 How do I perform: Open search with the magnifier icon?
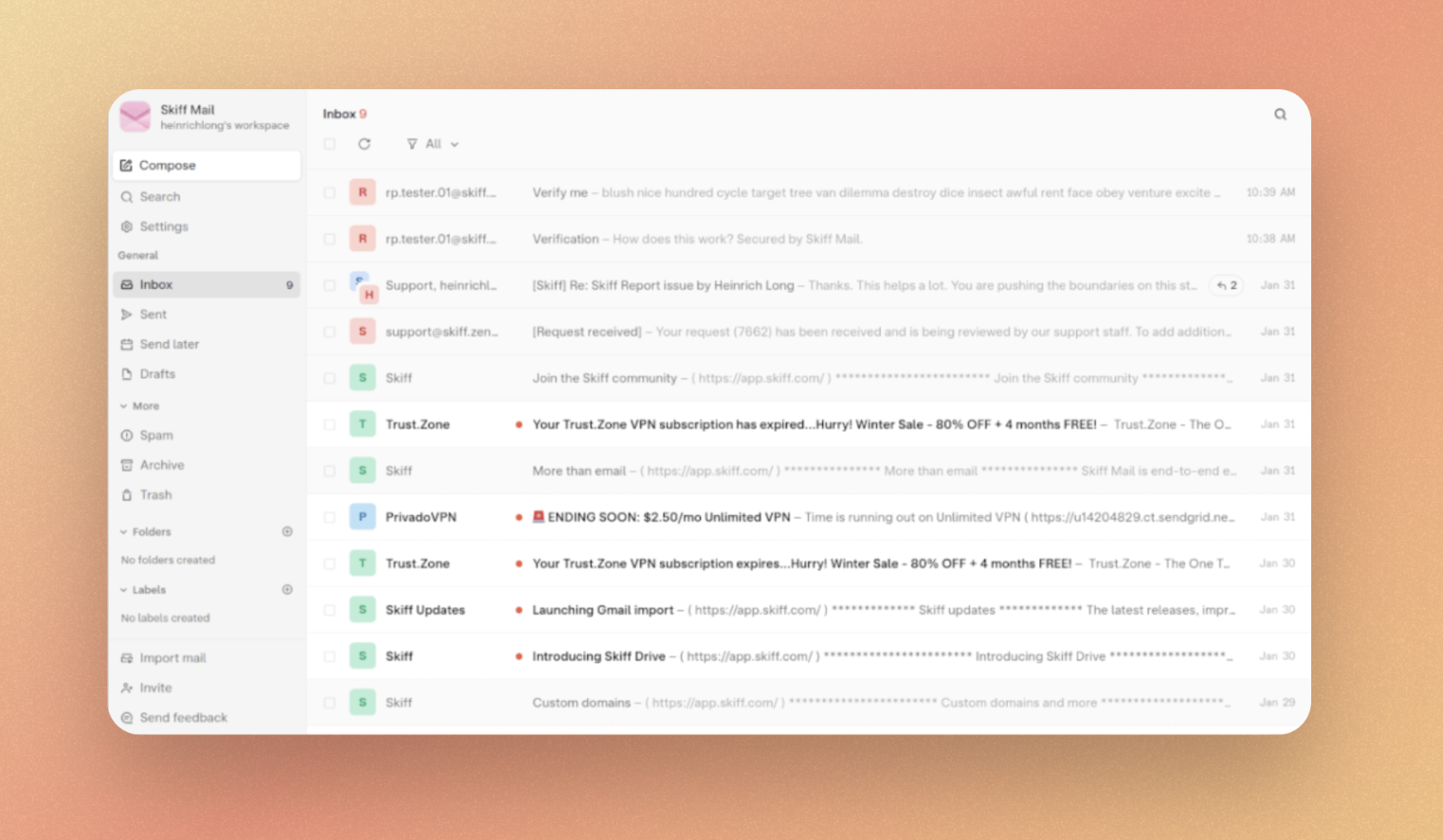[1280, 113]
